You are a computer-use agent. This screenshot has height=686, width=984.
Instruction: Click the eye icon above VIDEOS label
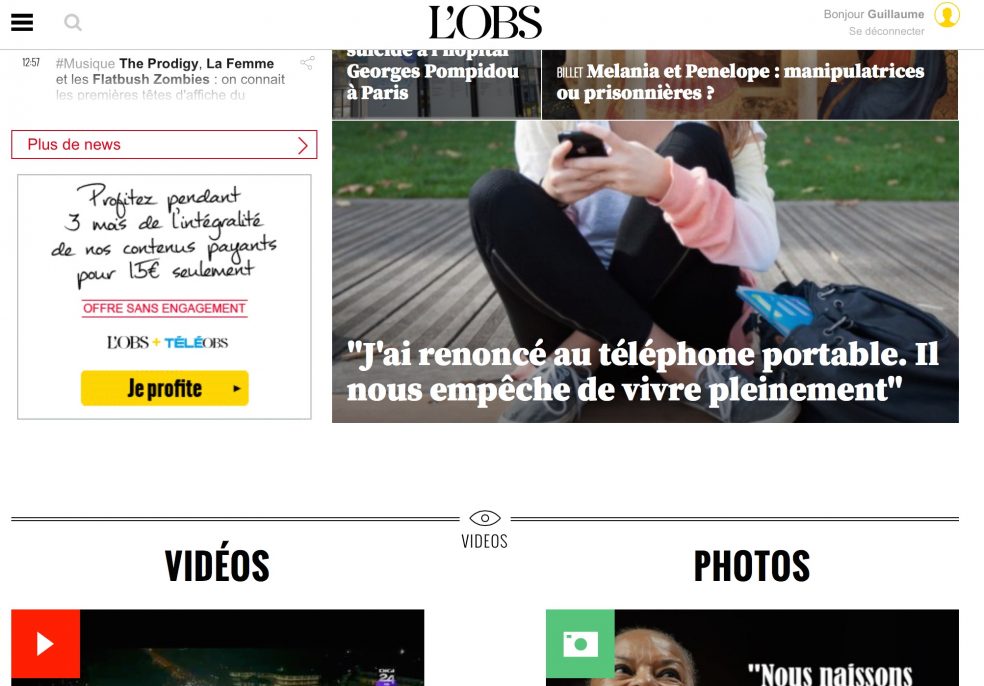[484, 518]
